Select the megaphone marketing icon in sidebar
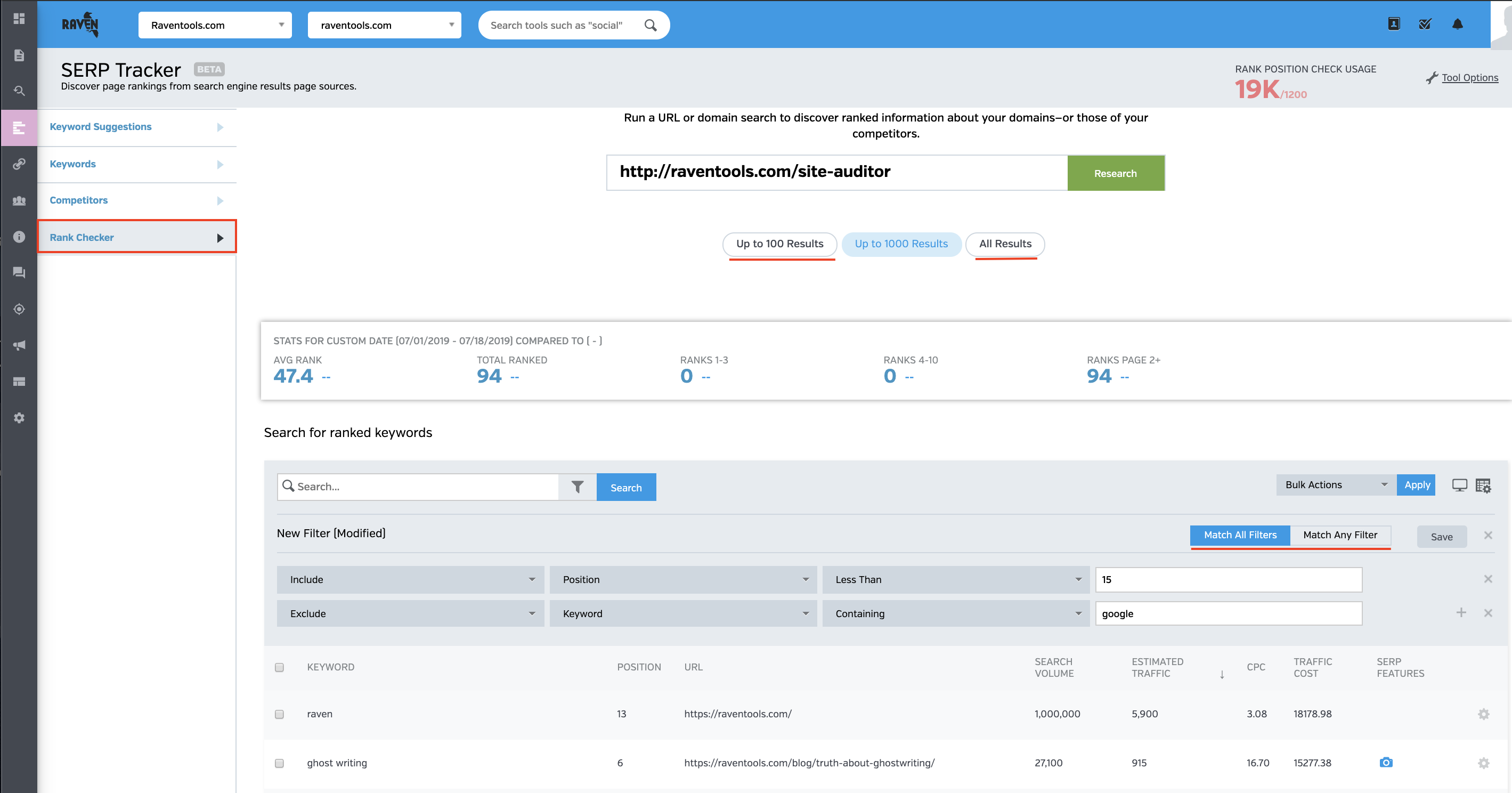 pyautogui.click(x=19, y=345)
